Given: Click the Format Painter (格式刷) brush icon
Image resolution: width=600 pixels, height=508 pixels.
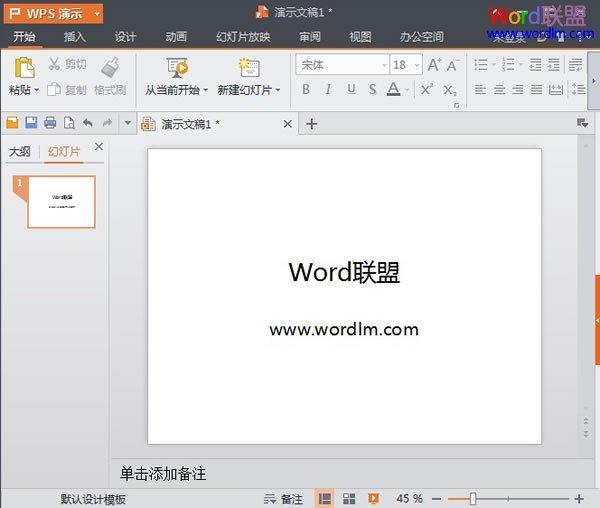Looking at the screenshot, I should click(110, 68).
